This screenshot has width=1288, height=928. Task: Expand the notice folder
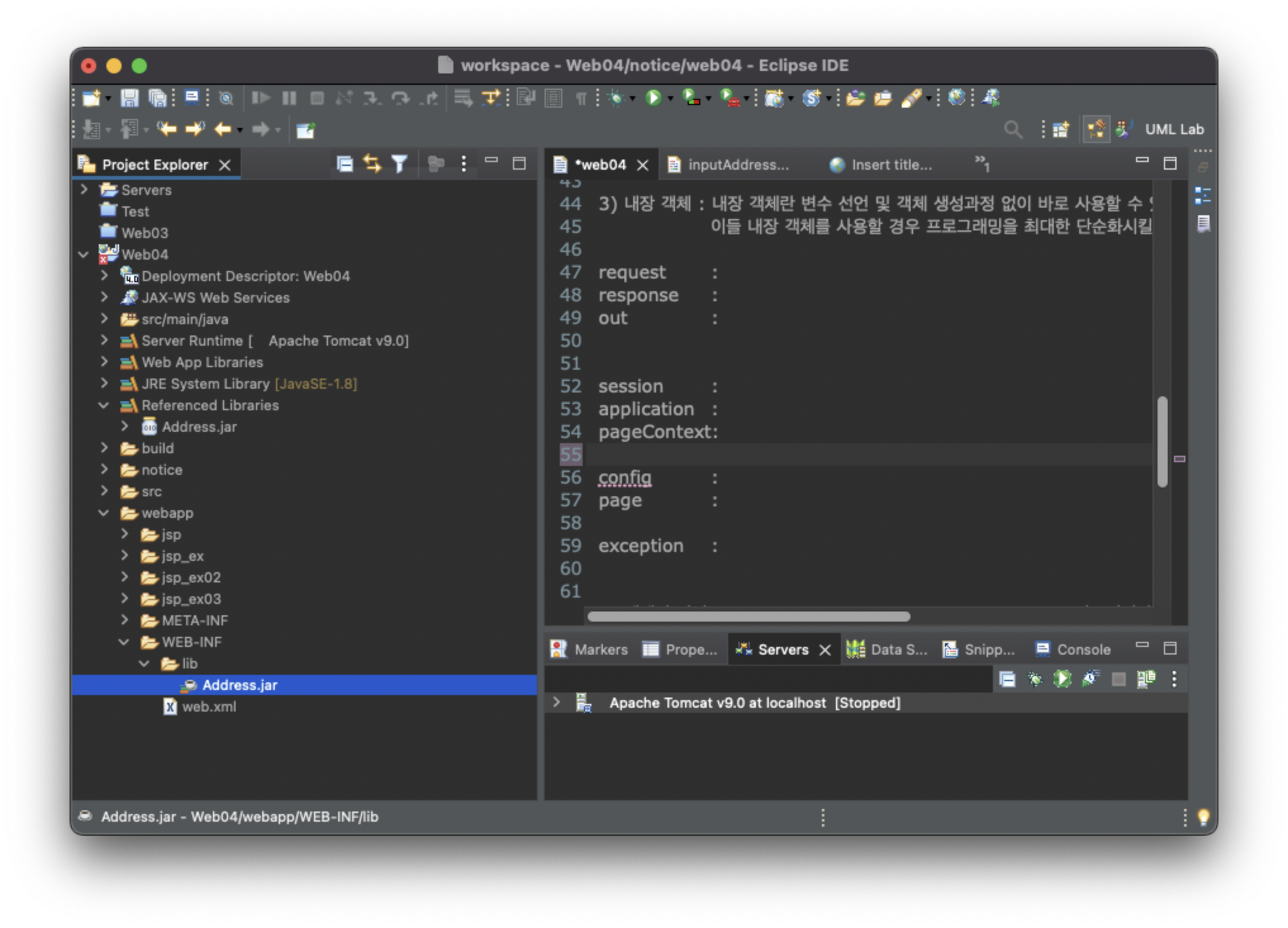(104, 470)
